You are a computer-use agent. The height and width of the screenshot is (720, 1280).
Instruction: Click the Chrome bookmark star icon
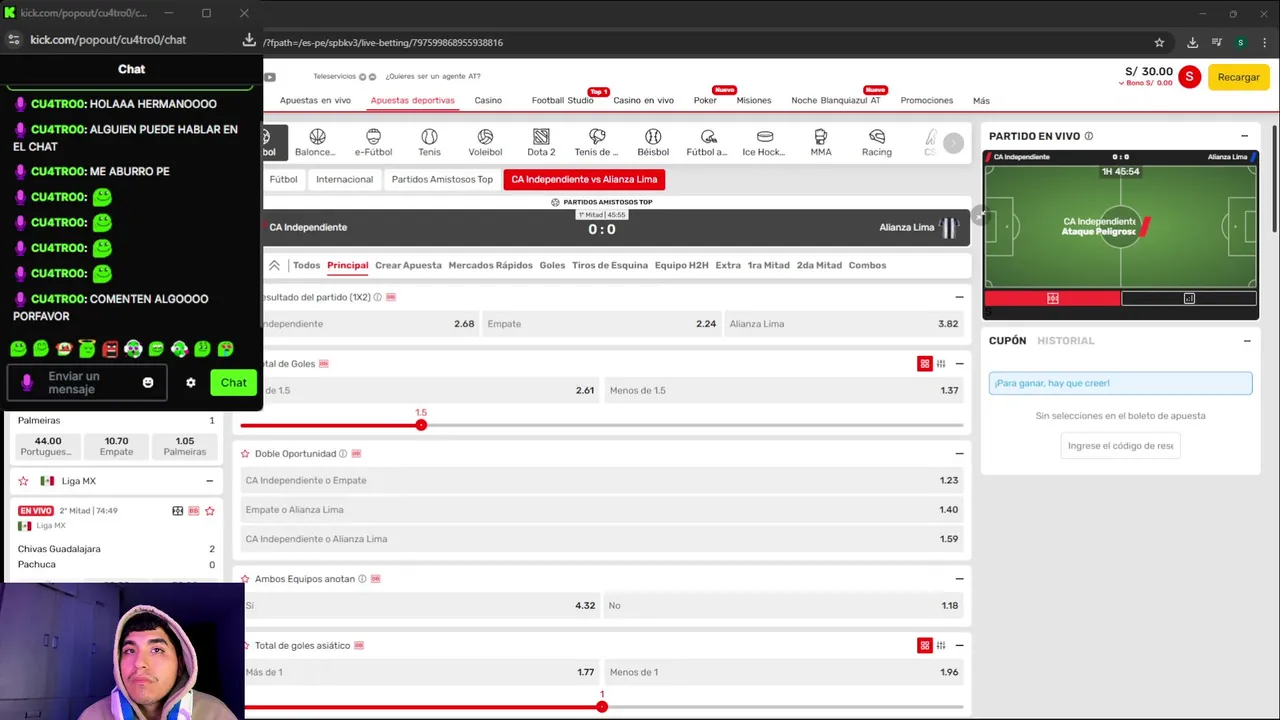coord(1159,42)
